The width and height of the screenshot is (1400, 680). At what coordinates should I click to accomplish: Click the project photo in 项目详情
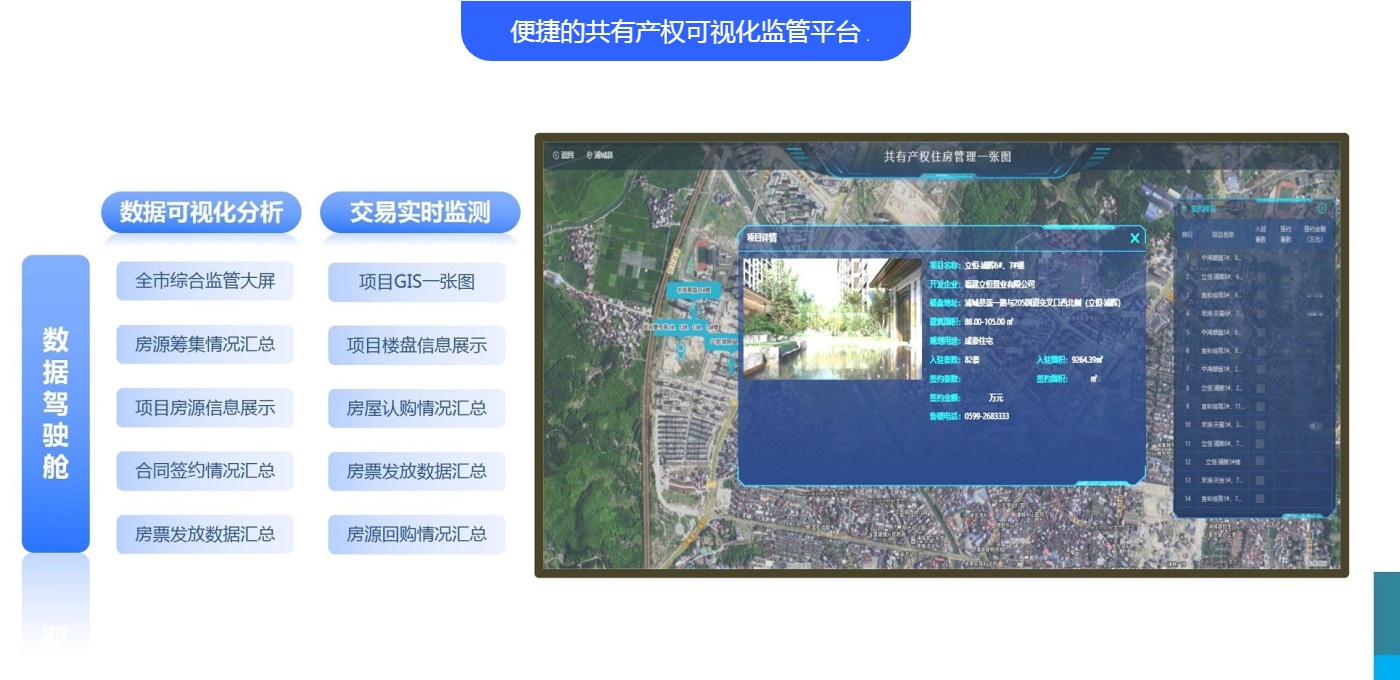tap(832, 319)
